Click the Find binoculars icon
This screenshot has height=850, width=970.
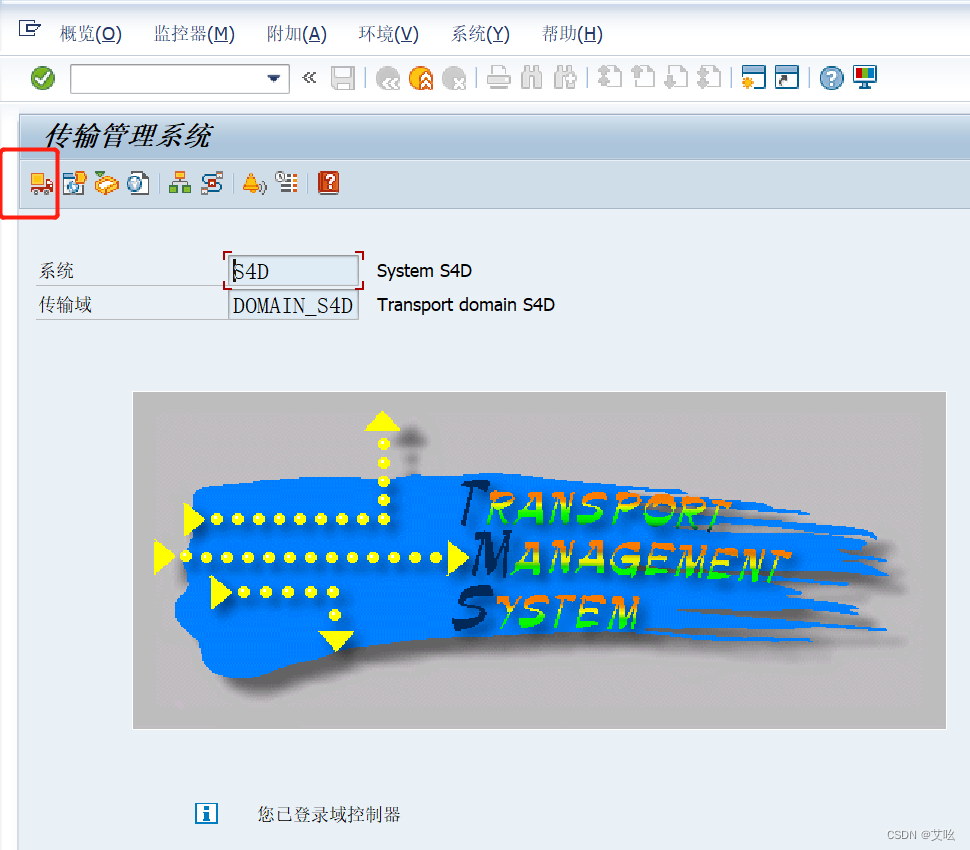(x=532, y=78)
